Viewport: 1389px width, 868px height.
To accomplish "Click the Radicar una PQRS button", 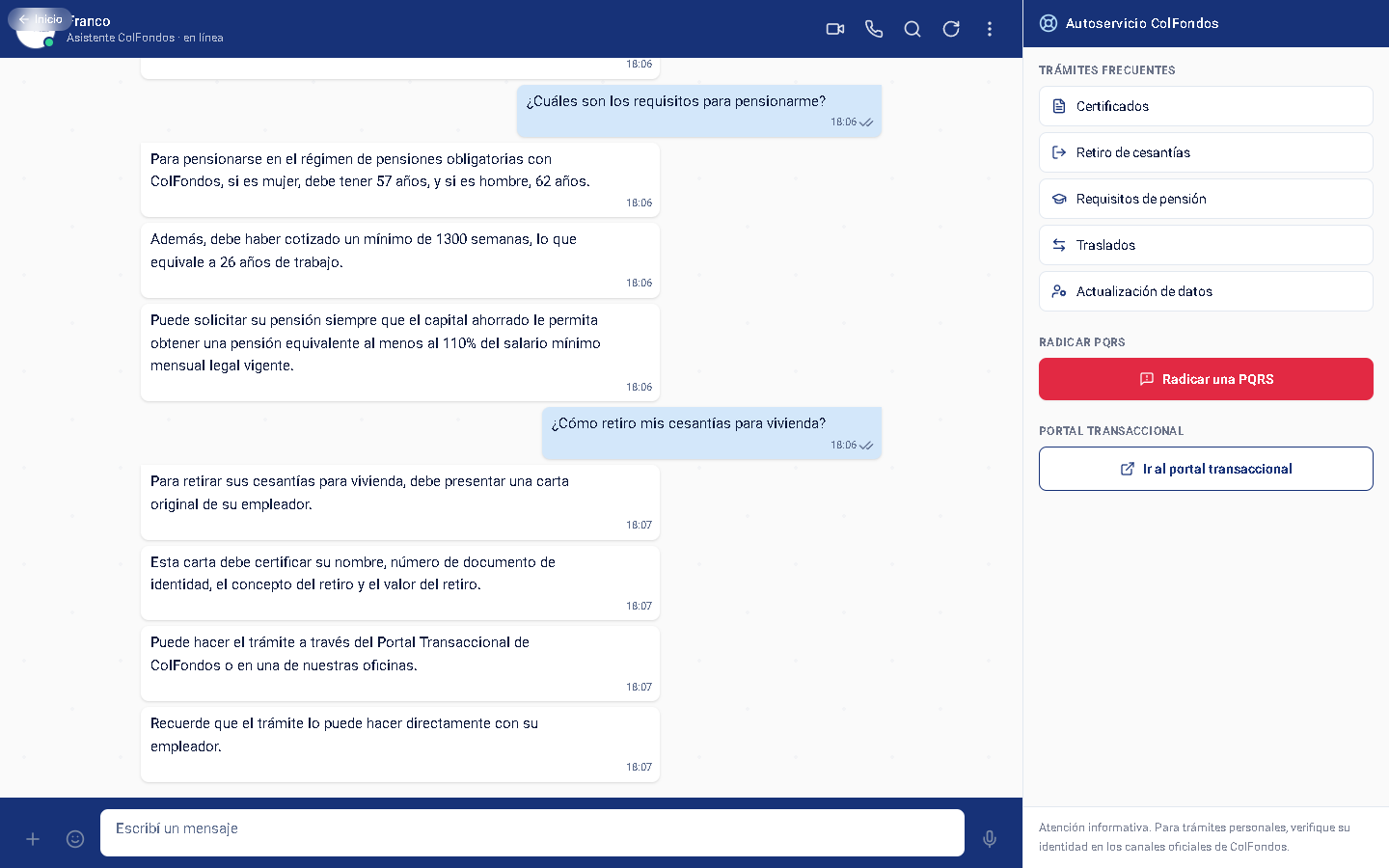I will pos(1206,379).
